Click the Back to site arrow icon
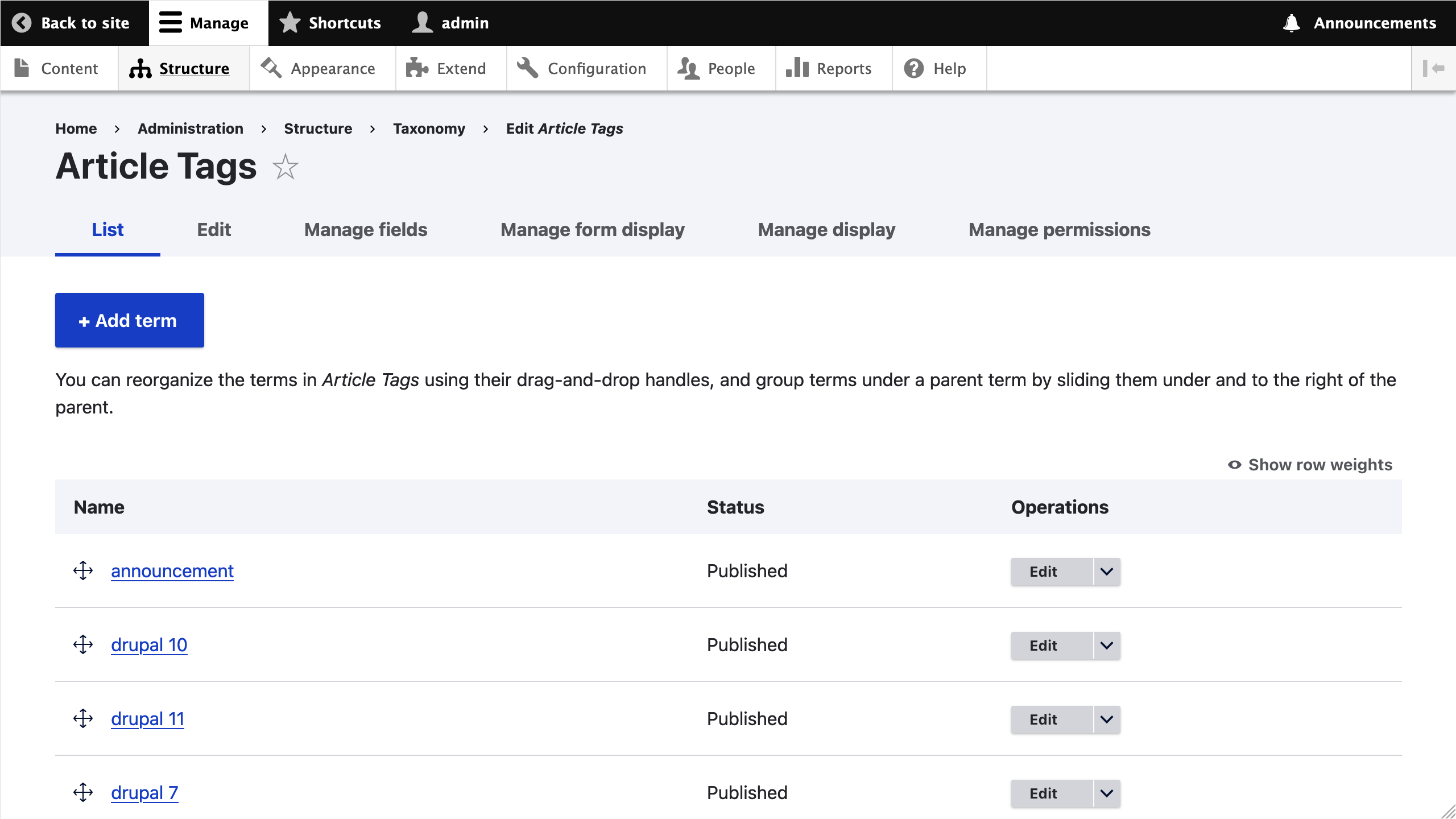 [x=22, y=23]
